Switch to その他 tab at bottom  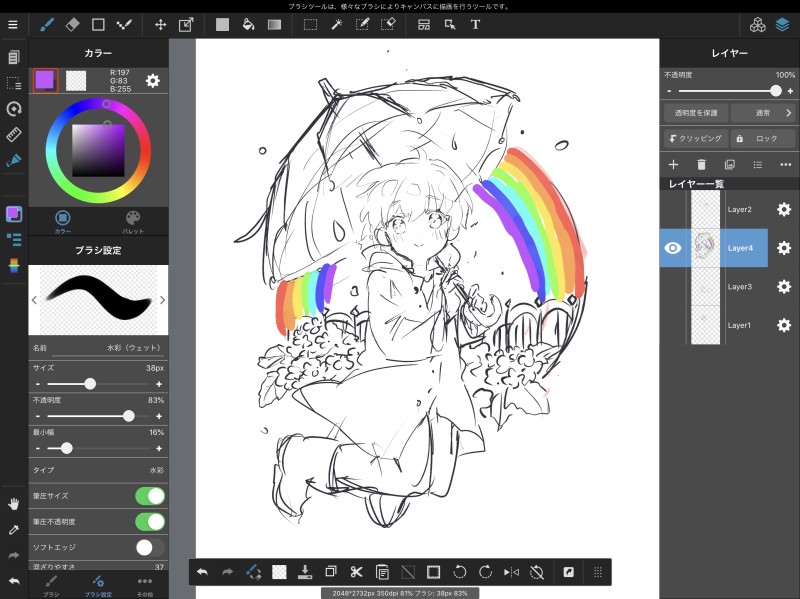[144, 586]
